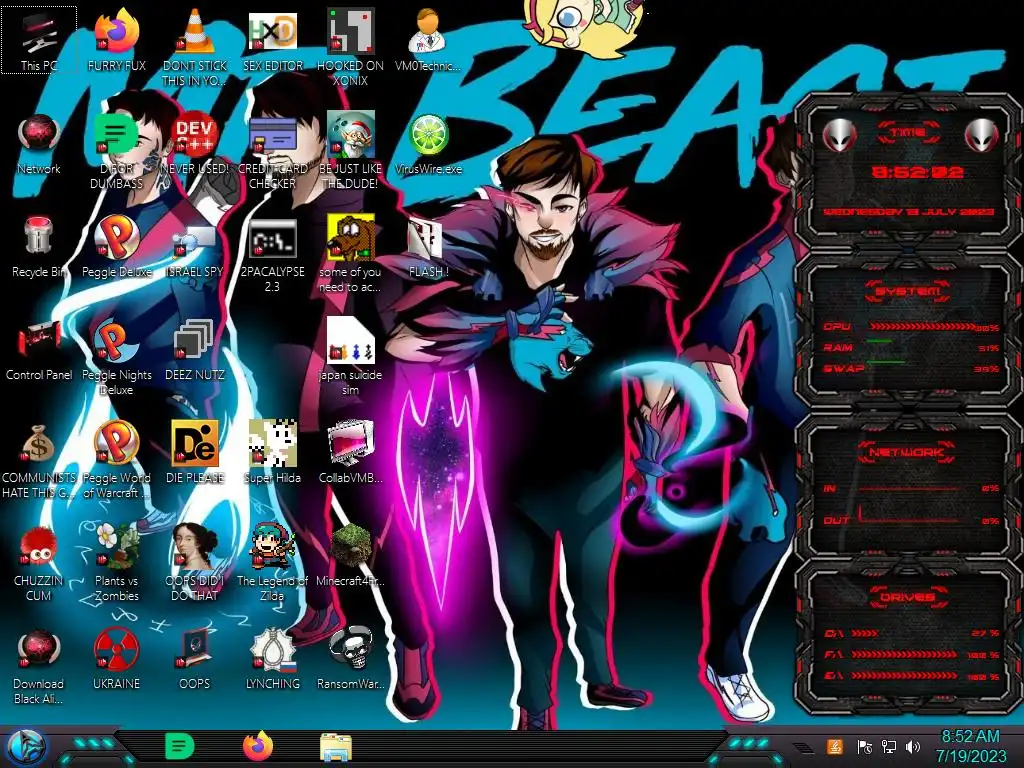The image size is (1024, 768).
Task: Select the 2PACALYPSE 2.3 console icon
Action: [273, 255]
